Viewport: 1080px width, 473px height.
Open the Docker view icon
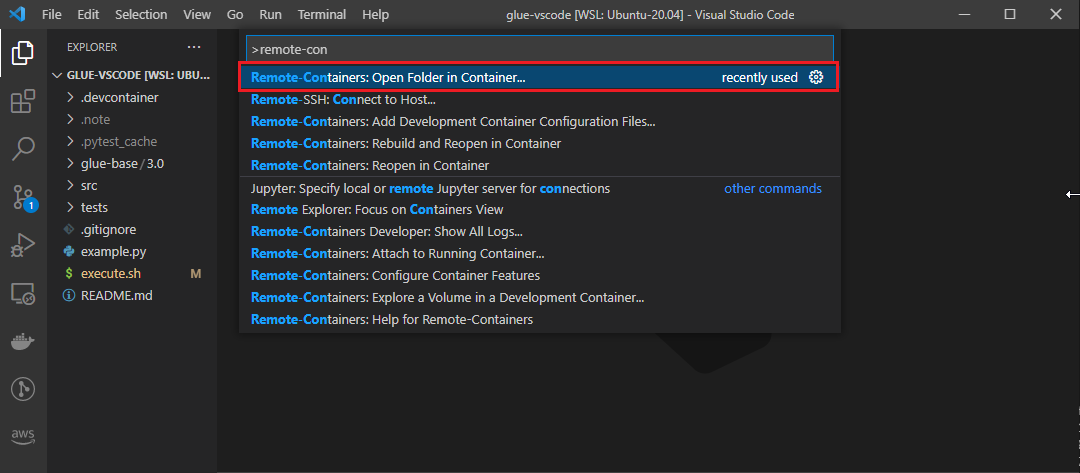click(23, 341)
